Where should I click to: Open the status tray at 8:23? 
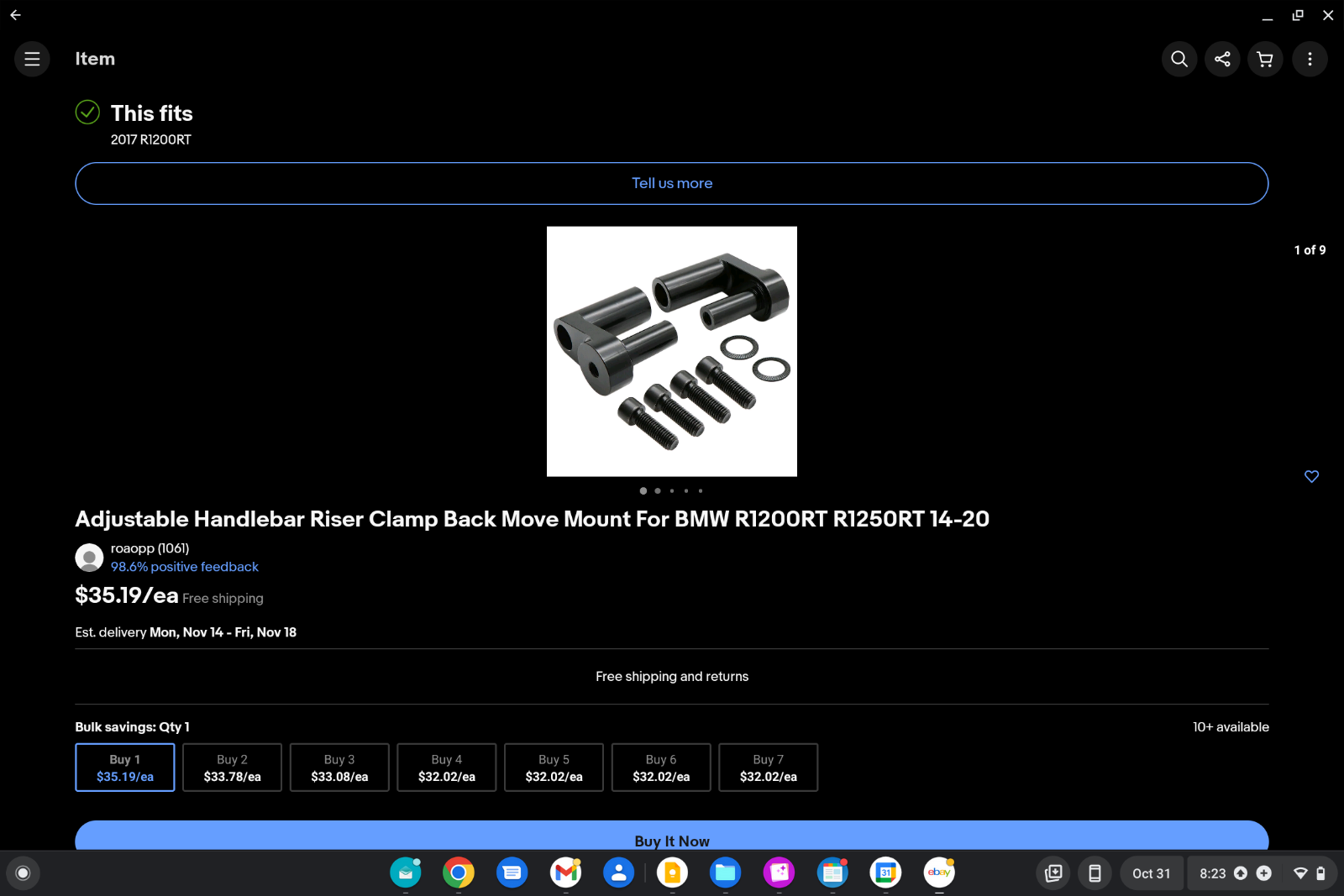coord(1263,873)
